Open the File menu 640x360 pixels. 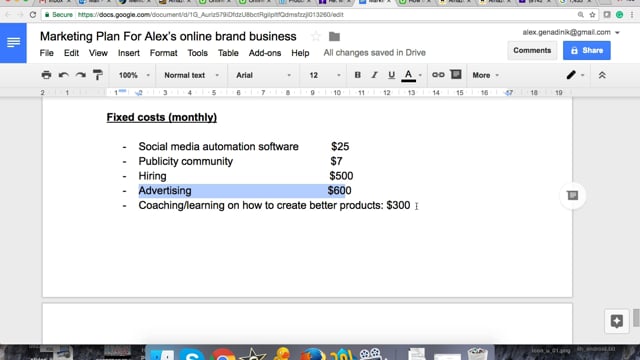pos(47,53)
